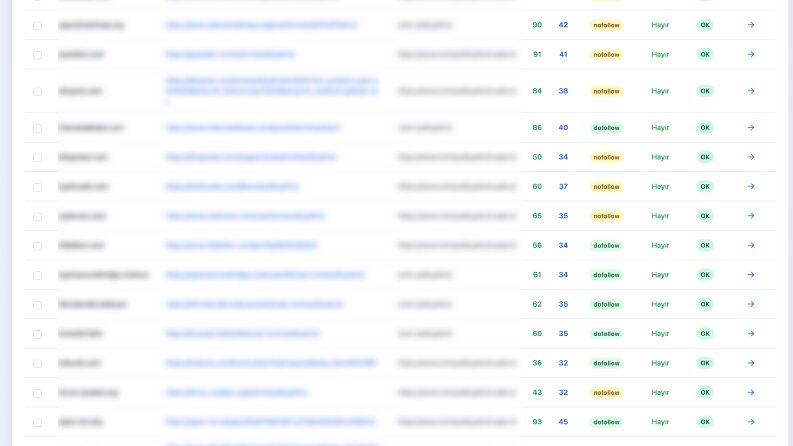The image size is (793, 446).
Task: Open arrow for row with scores 36 and 32
Action: [x=751, y=363]
